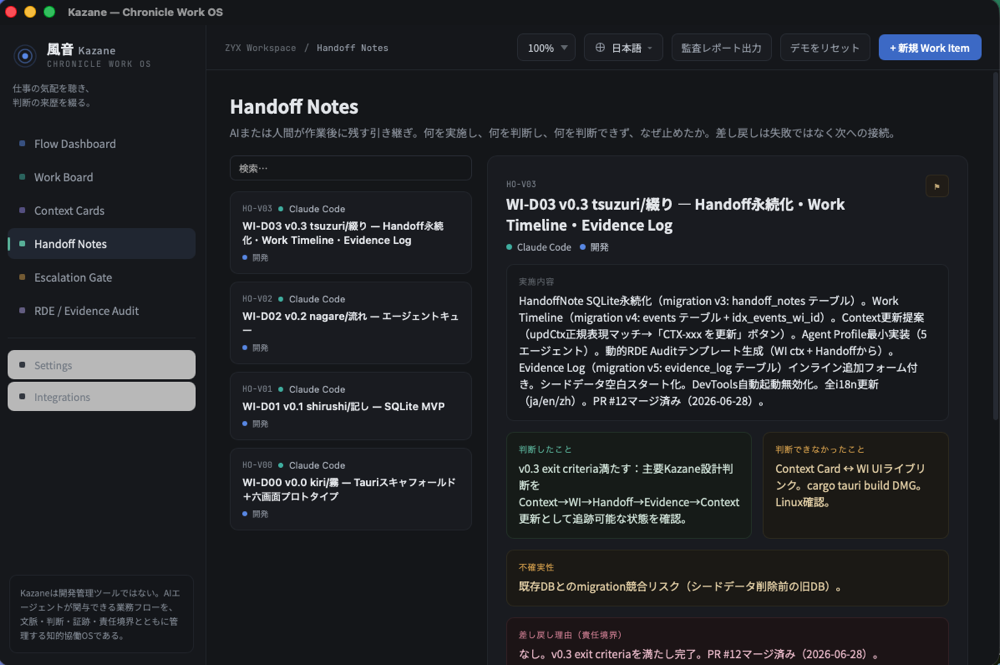The height and width of the screenshot is (665, 1000).
Task: Select the HO-V03 WI-D03 tsuzuri note card
Action: coord(351,233)
